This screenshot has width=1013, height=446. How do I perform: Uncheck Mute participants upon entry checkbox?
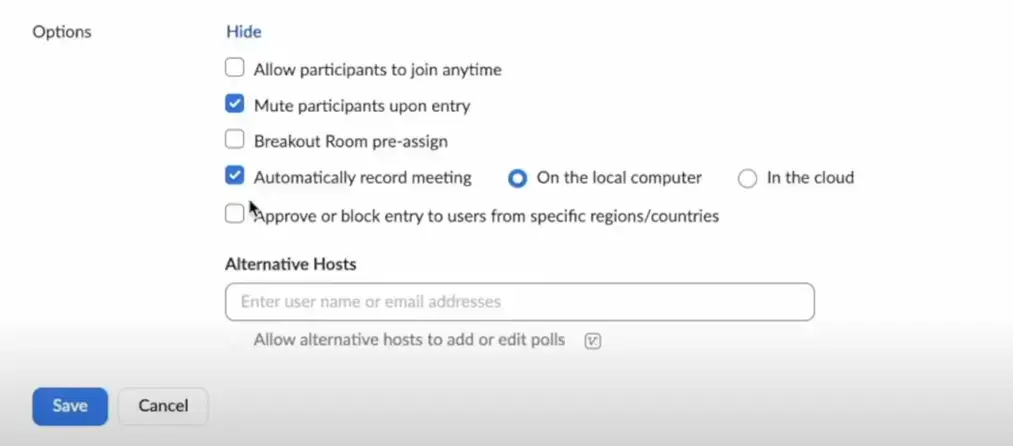click(x=235, y=104)
